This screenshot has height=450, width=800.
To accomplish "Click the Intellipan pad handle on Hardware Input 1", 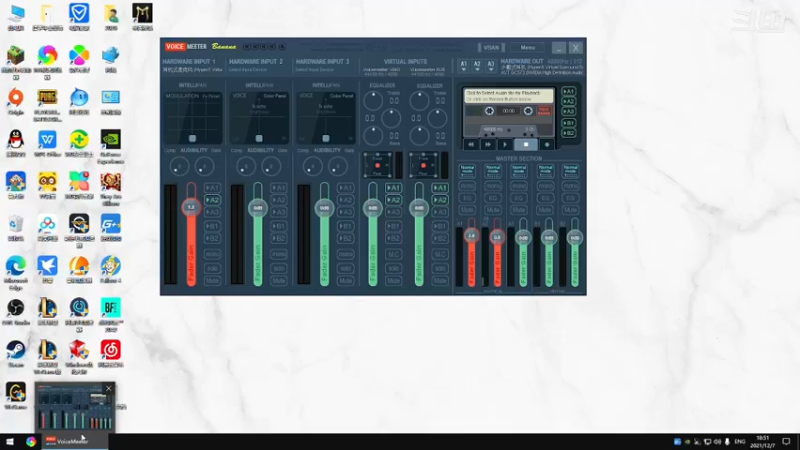I will click(192, 138).
